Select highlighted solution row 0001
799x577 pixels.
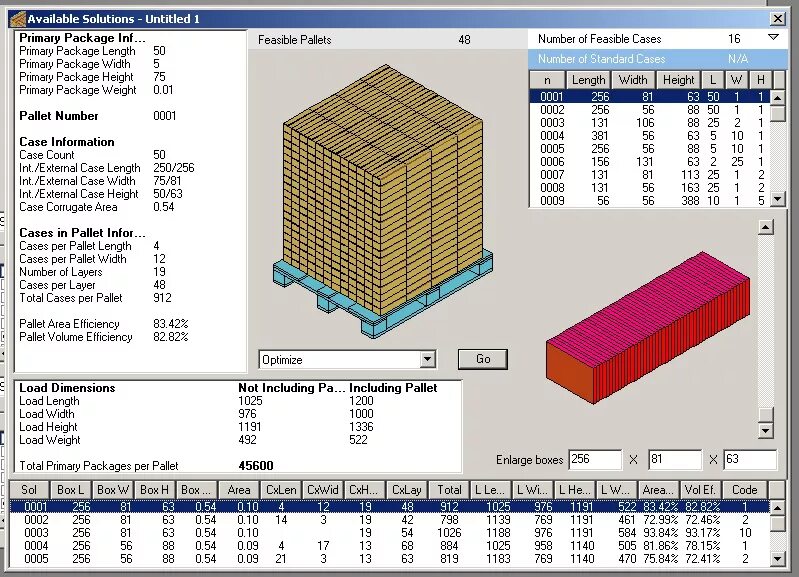389,507
